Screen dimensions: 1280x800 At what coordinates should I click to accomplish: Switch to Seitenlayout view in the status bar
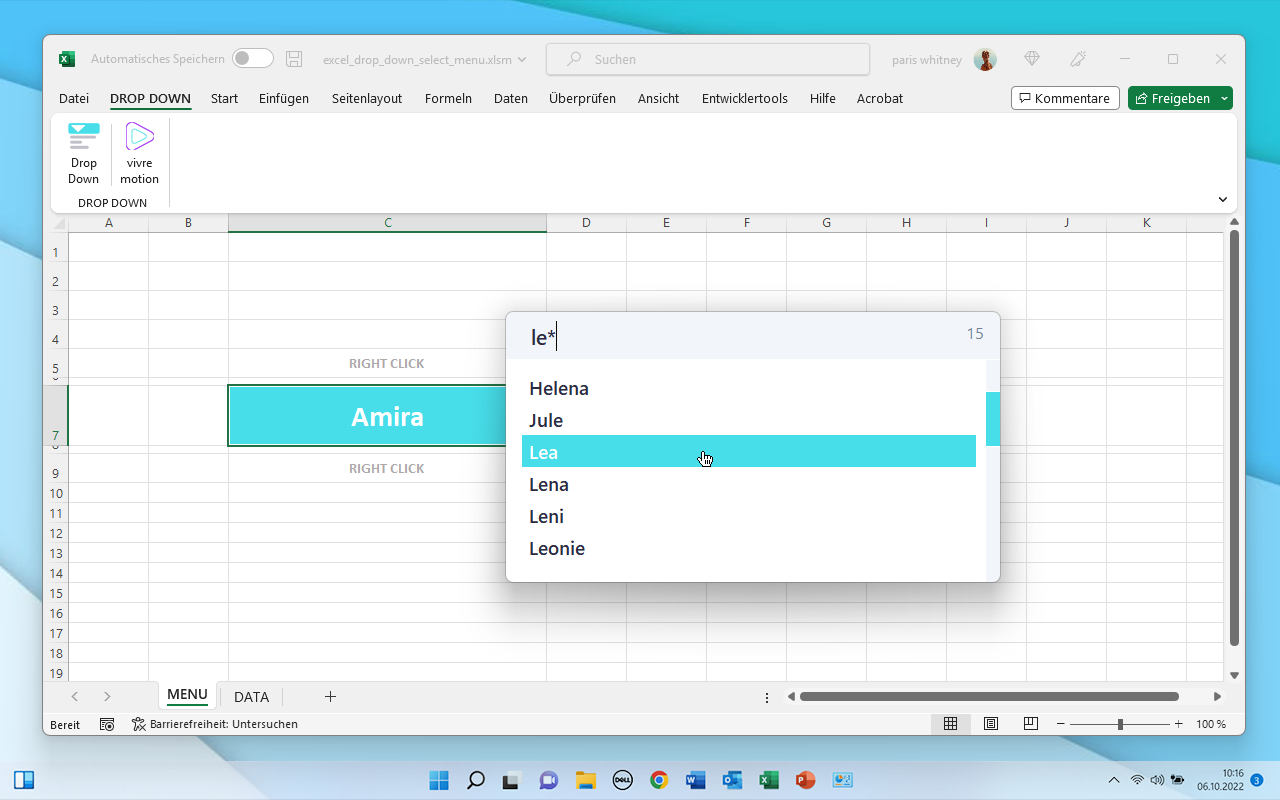[x=990, y=723]
